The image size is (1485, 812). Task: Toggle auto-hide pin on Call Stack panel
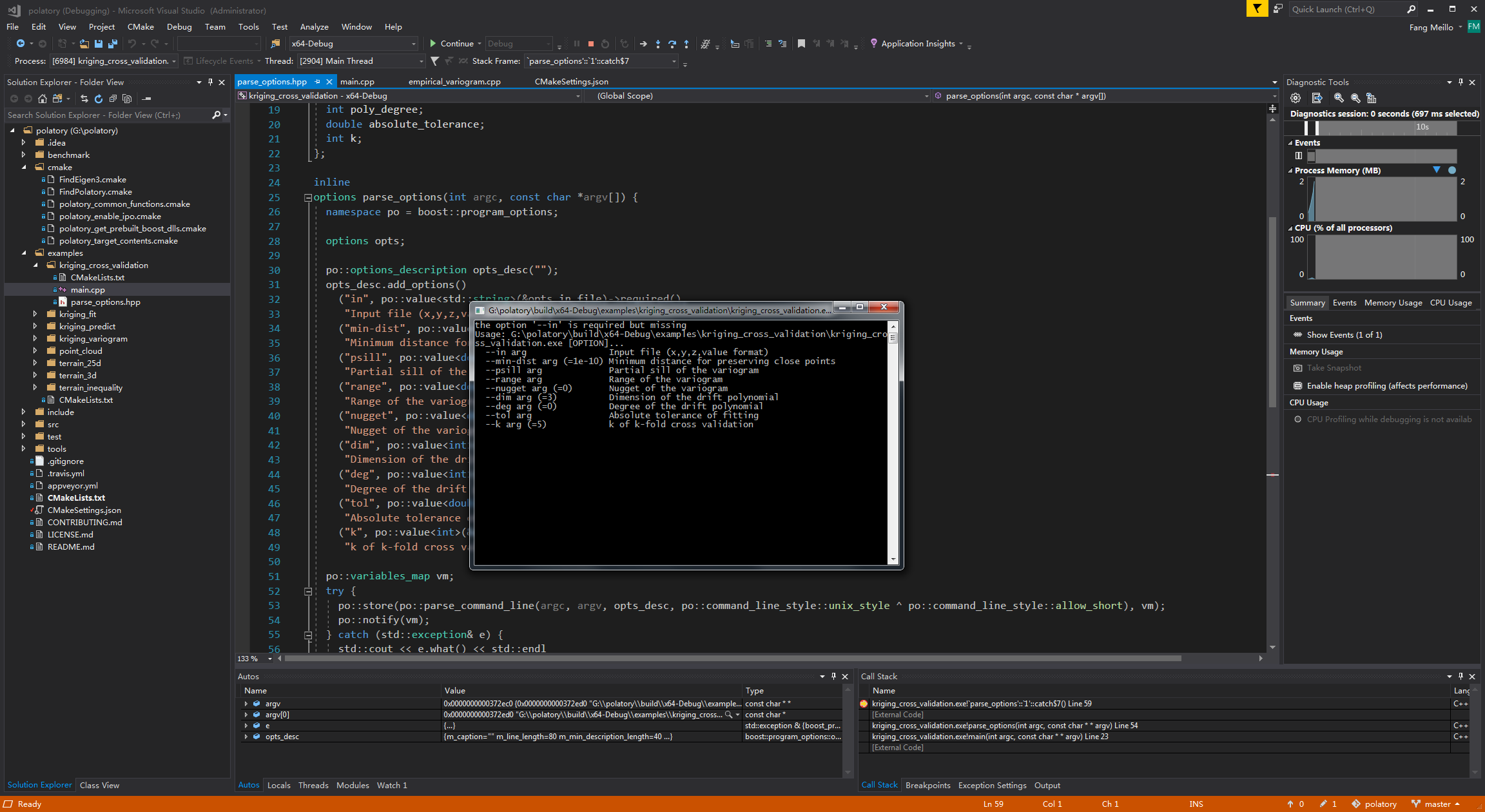[x=1461, y=676]
